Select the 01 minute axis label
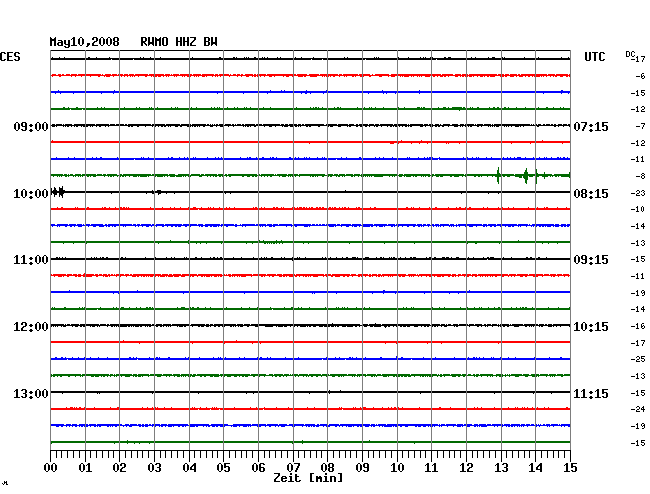This screenshot has width=650, height=494. tap(85, 468)
